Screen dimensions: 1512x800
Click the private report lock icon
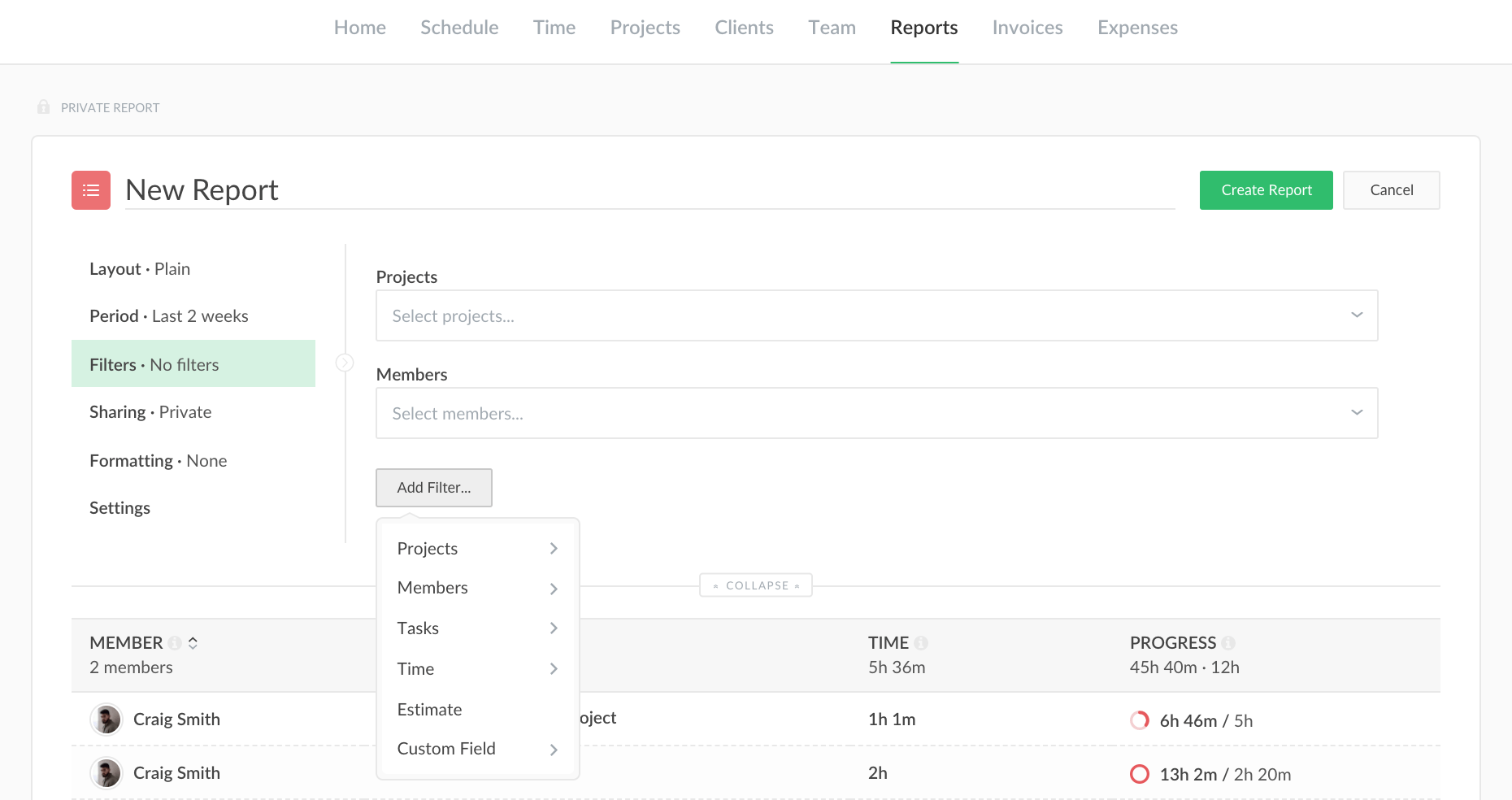(44, 107)
